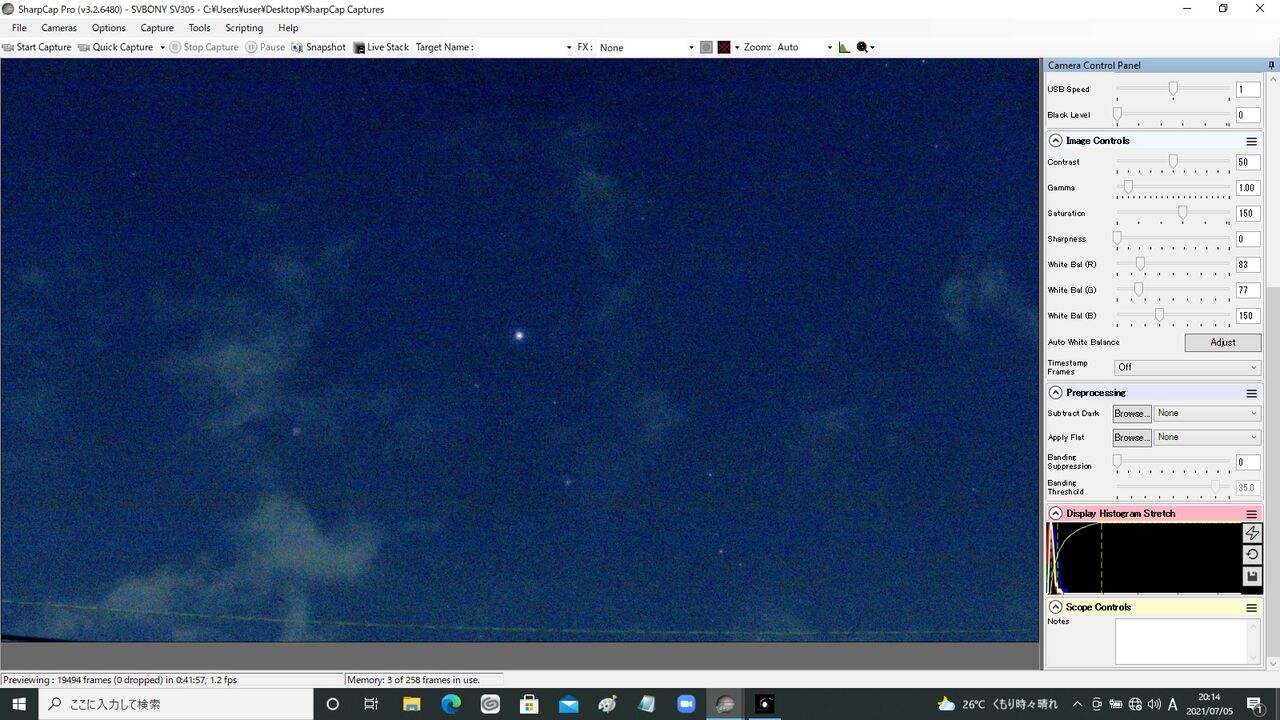Adjust the Saturation slider
The width and height of the screenshot is (1280, 720).
point(1173,213)
